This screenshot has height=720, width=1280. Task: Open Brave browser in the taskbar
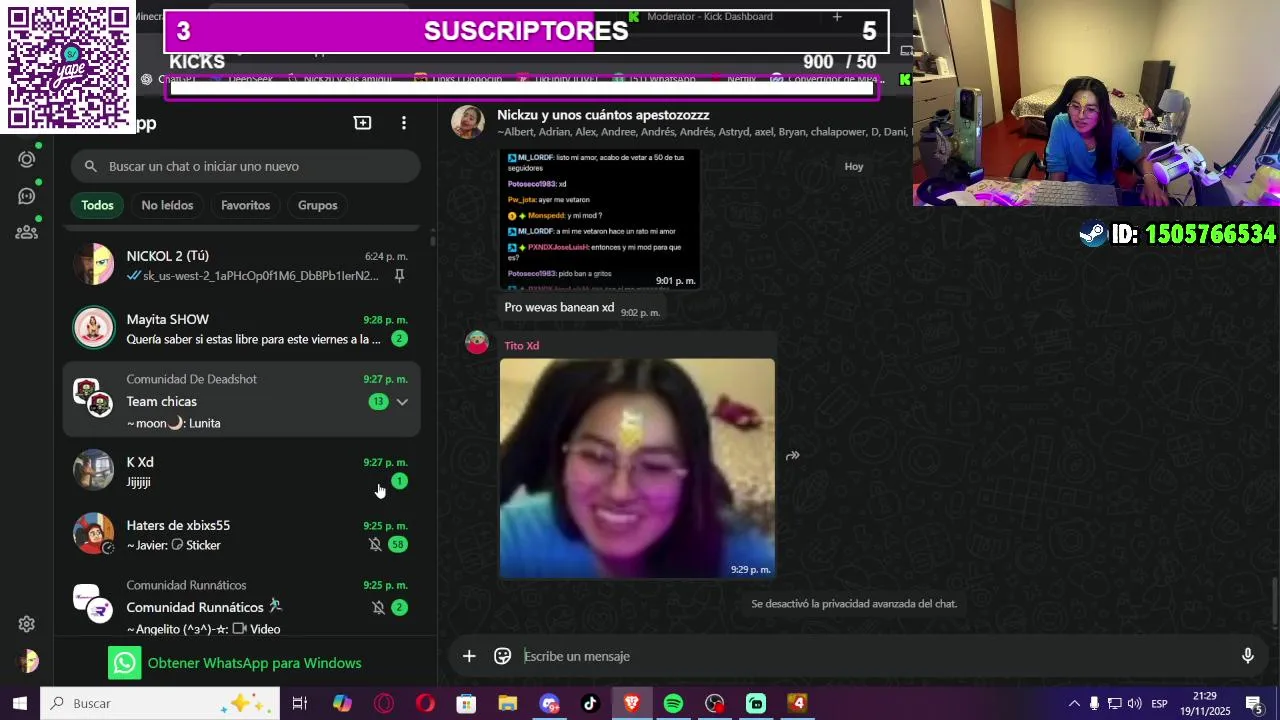pyautogui.click(x=632, y=703)
